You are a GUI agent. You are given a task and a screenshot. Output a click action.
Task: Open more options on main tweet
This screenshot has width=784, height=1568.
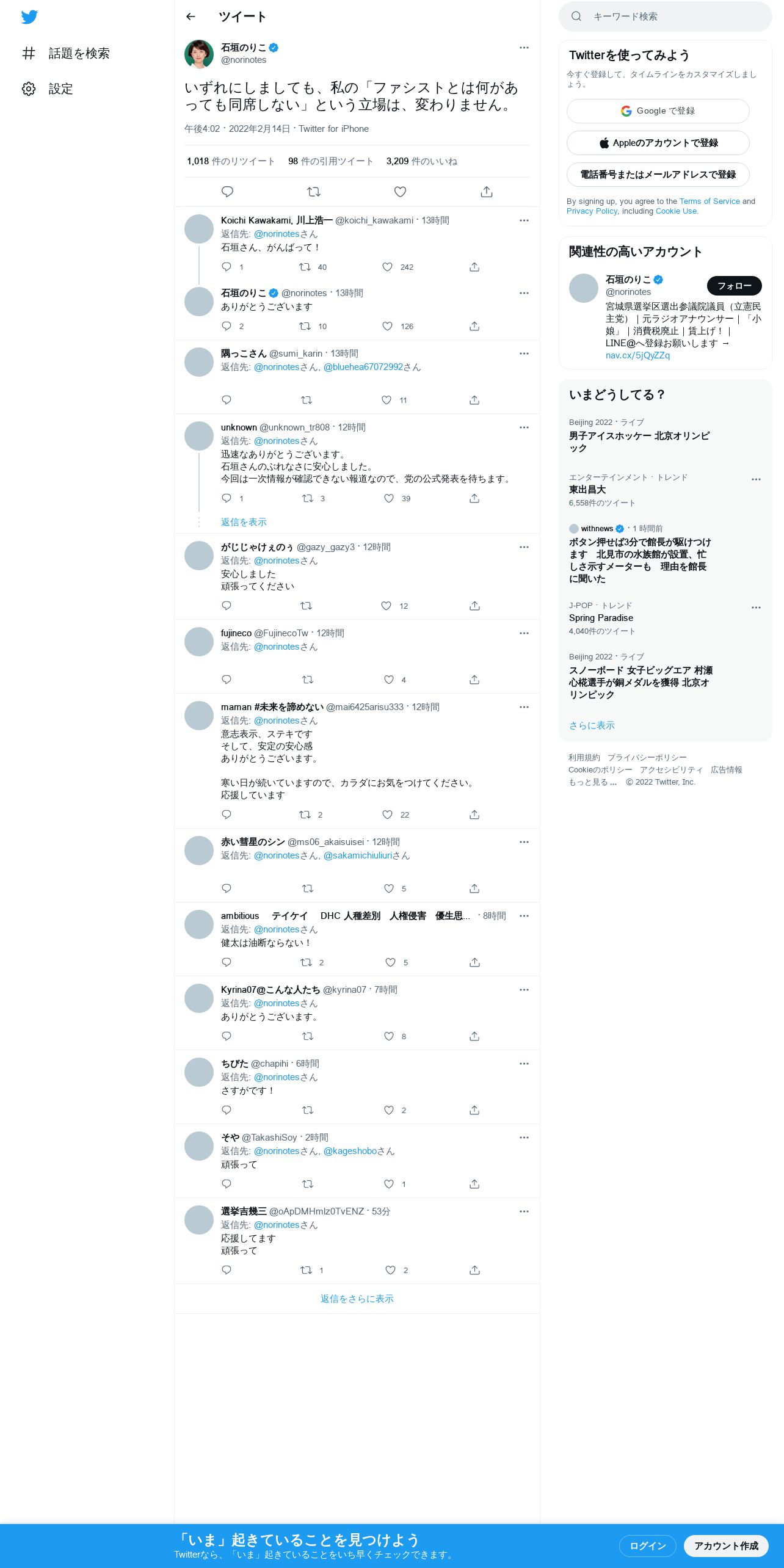[x=524, y=48]
